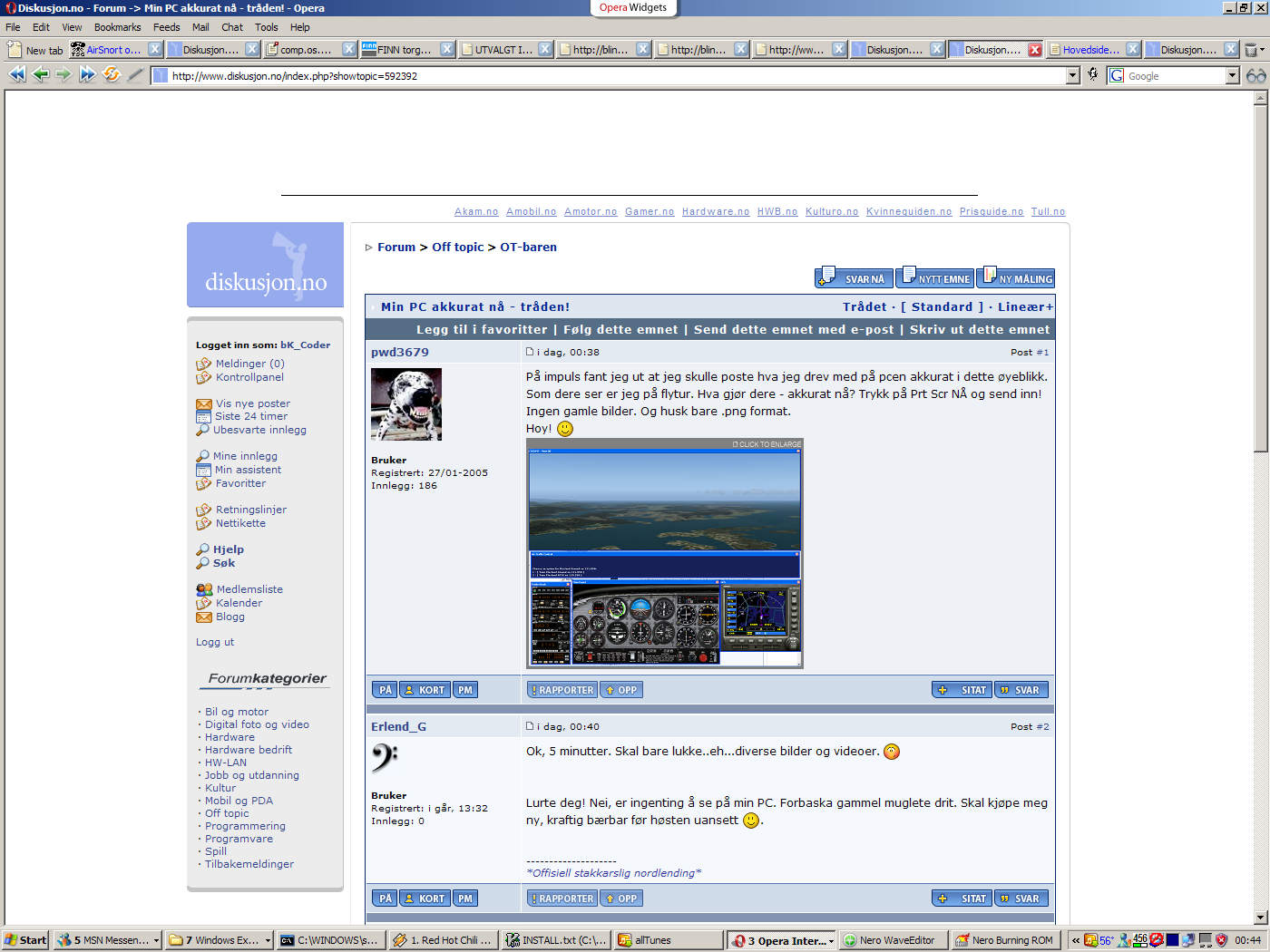Go back one page with the green arrow
Viewport: 1270px width, 952px height.
(41, 75)
